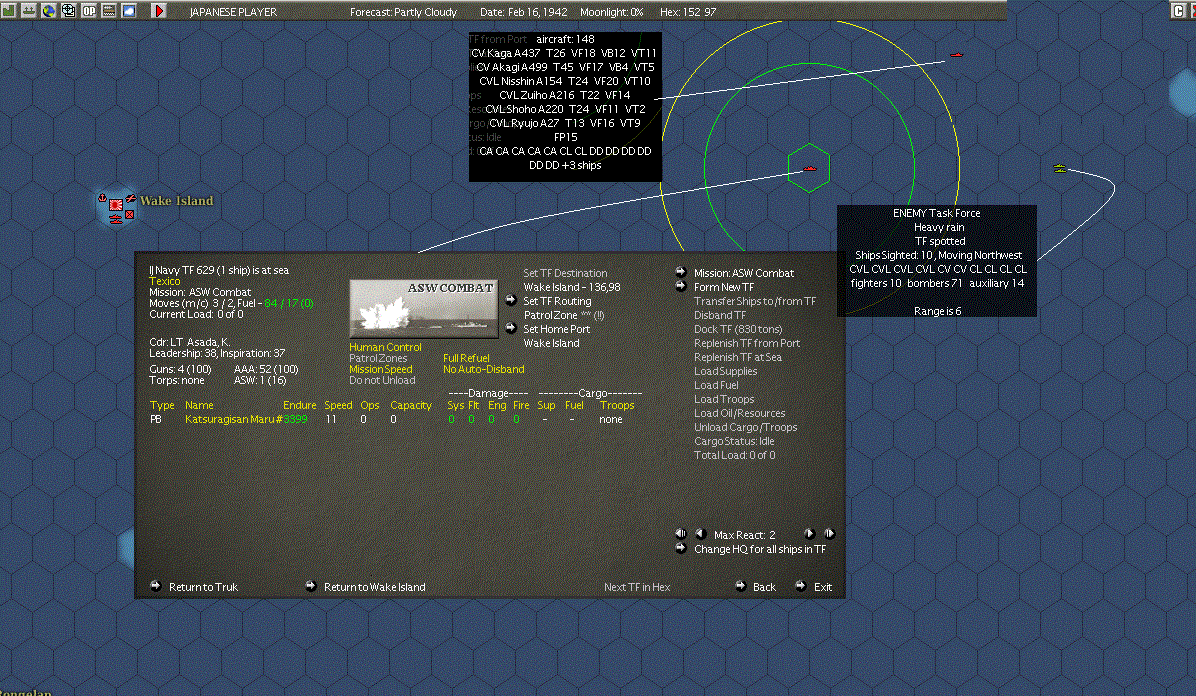Viewport: 1196px width, 696px height.
Task: Decrease Max React by one
Action: click(700, 533)
